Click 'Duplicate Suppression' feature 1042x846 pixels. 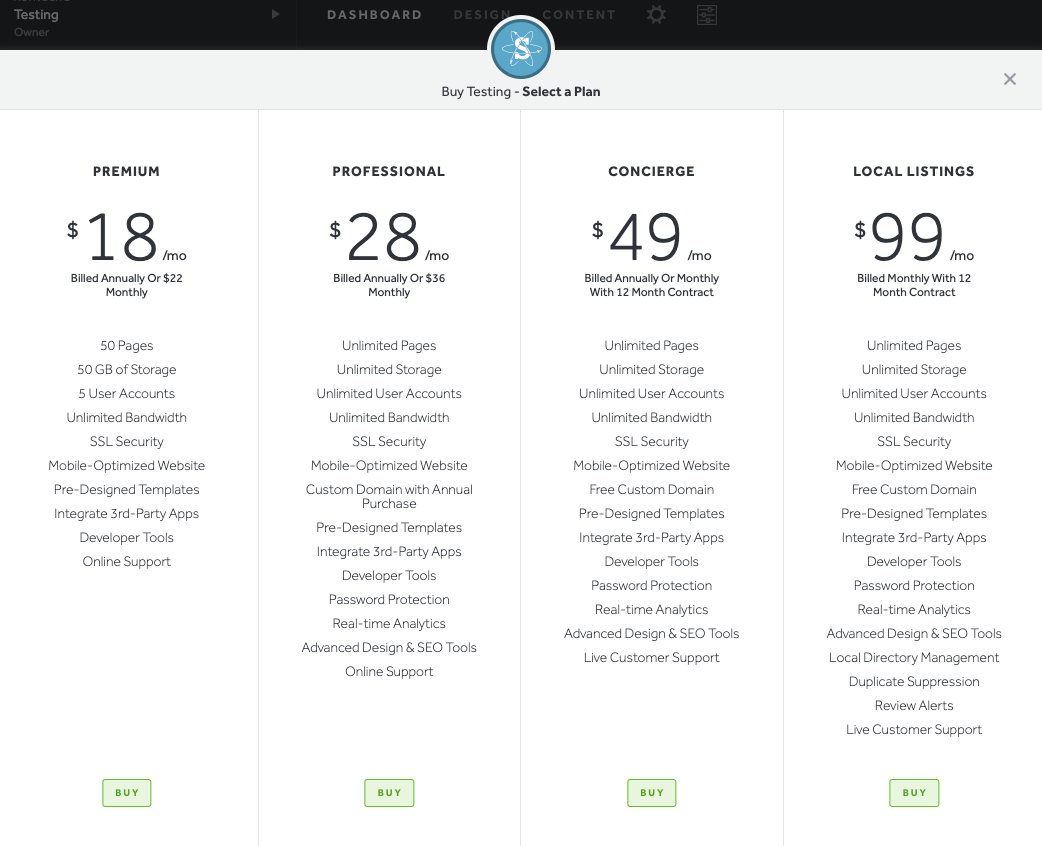click(914, 681)
